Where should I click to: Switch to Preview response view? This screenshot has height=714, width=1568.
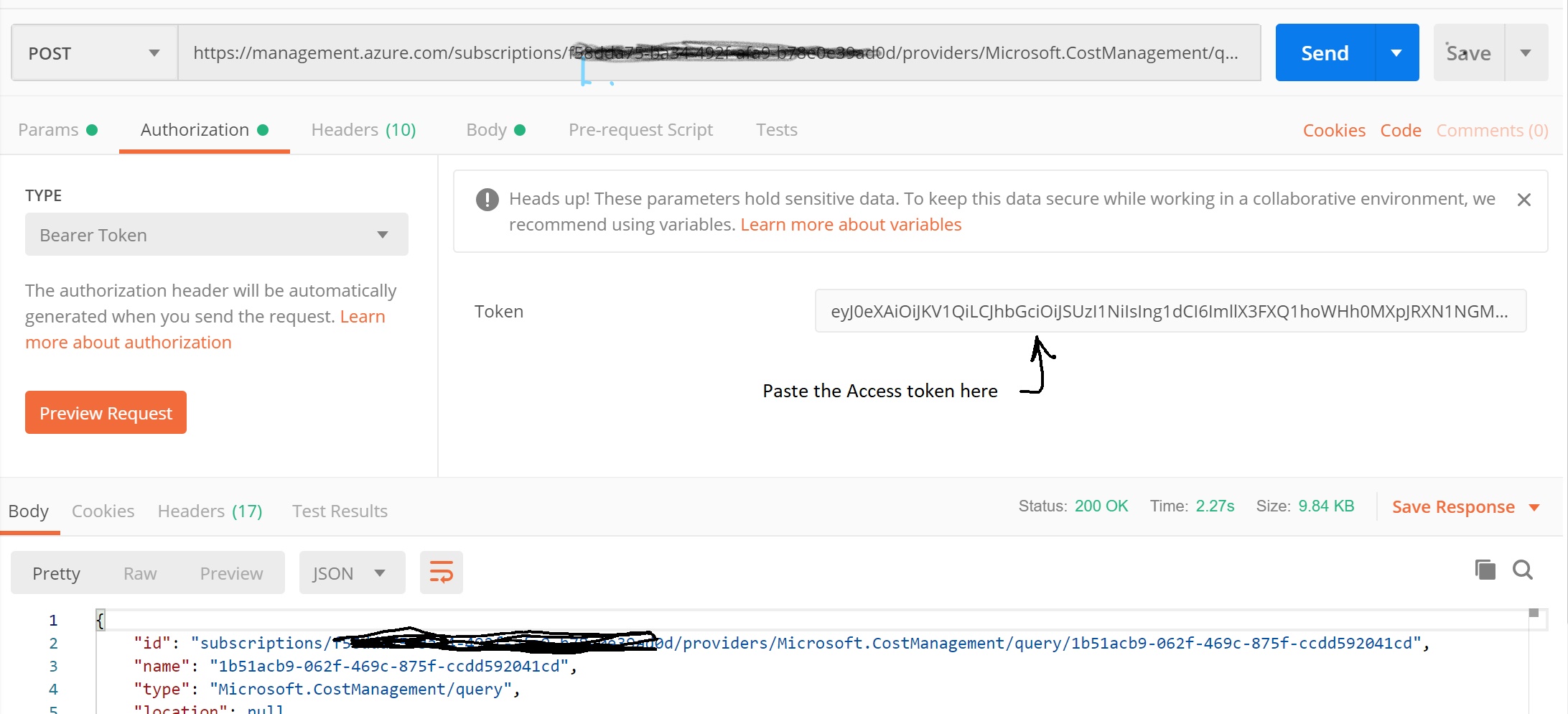[231, 573]
